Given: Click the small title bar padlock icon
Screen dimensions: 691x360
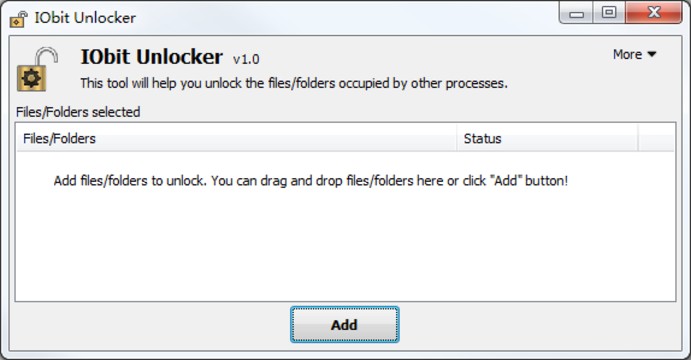Looking at the screenshot, I should tap(19, 19).
